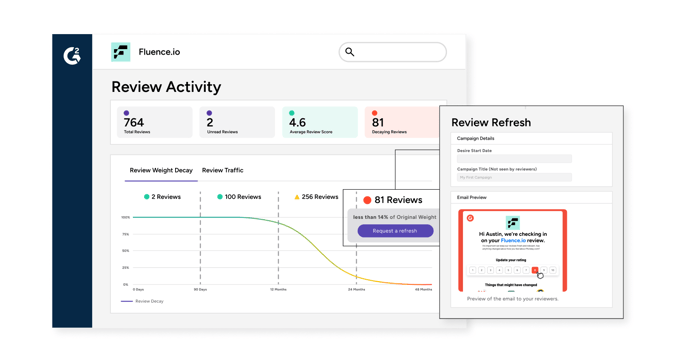
Task: Click the Review Decay legend entry
Action: pos(142,301)
